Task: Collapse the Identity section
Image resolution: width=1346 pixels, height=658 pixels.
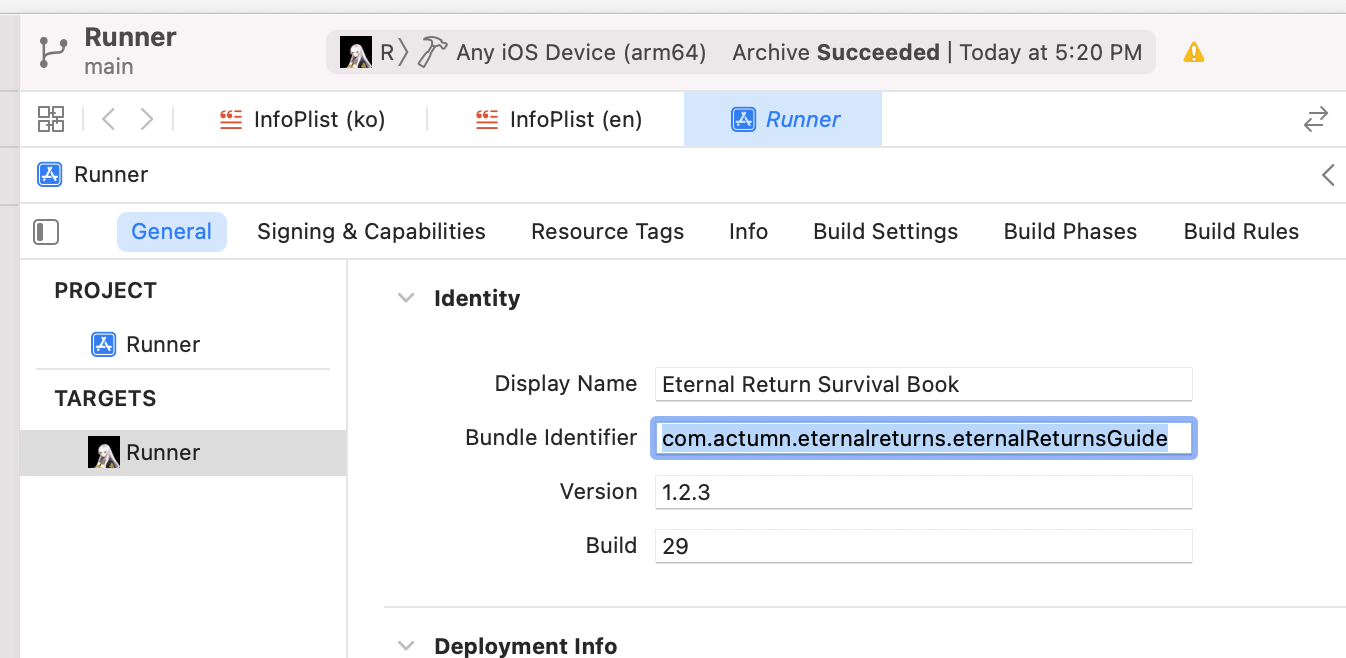Action: pos(405,299)
